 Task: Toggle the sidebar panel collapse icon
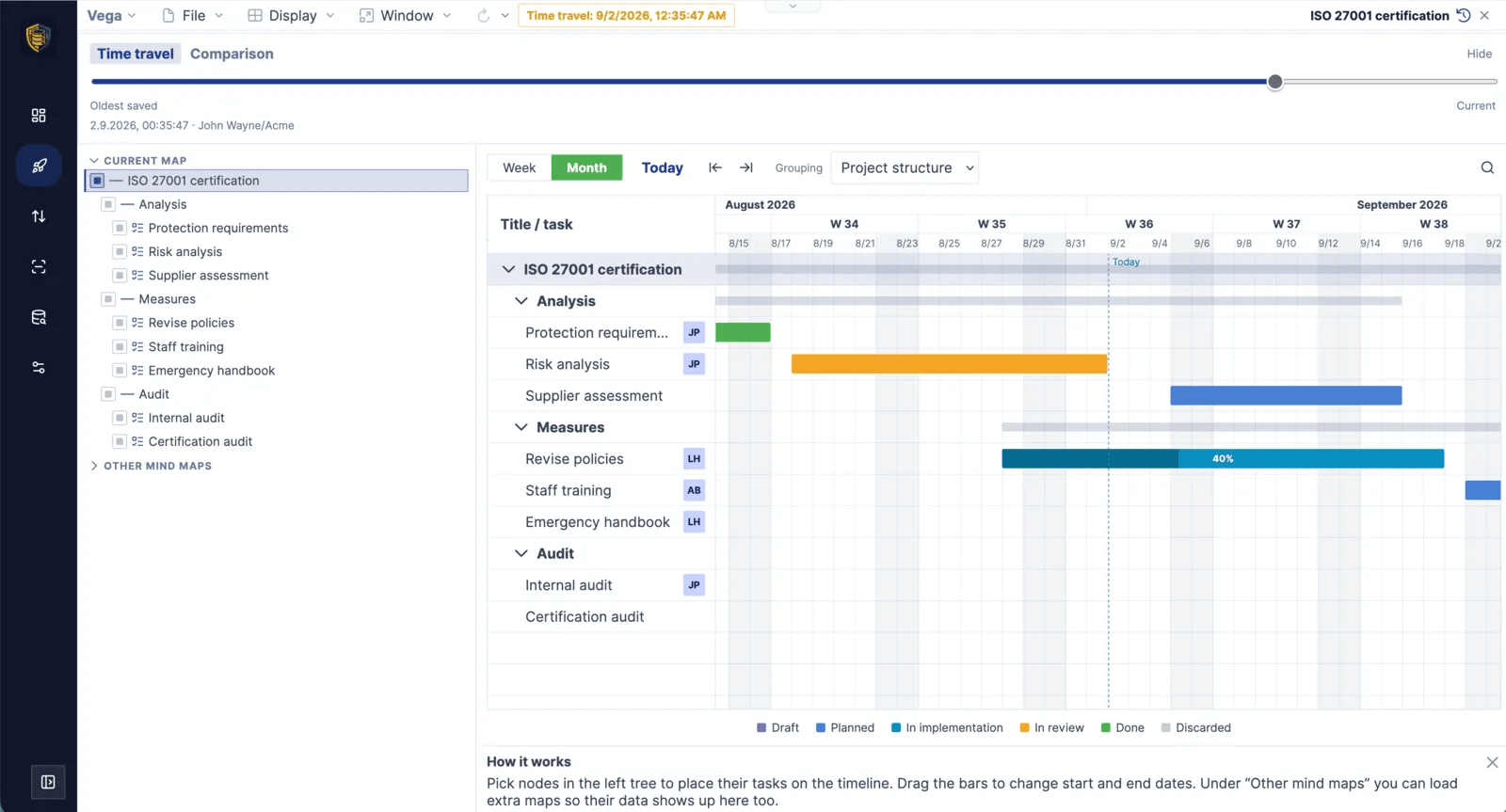[48, 782]
